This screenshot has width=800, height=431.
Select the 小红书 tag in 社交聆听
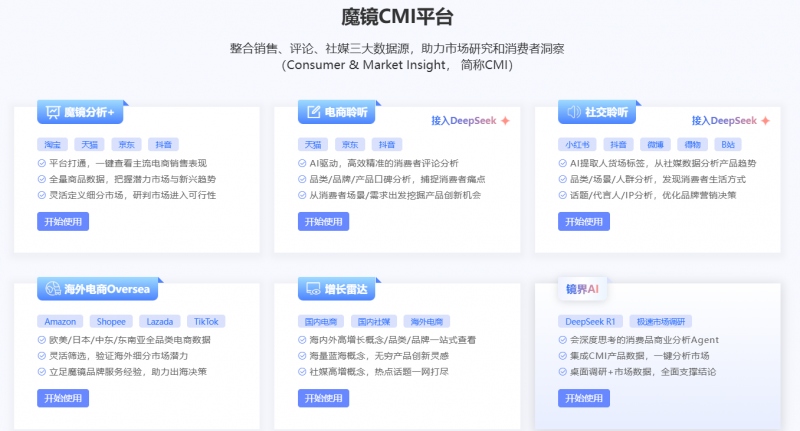tap(576, 144)
